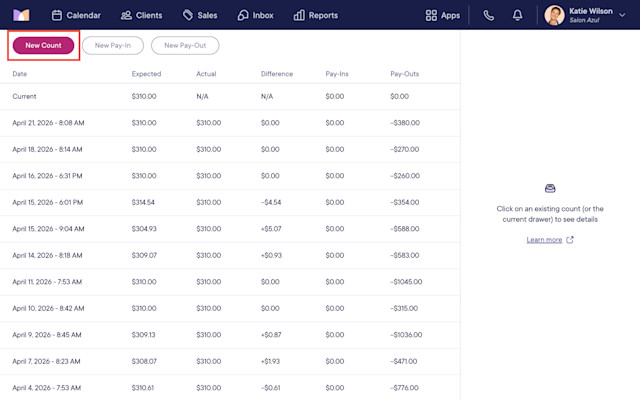Create a New Pay-In
Image resolution: width=640 pixels, height=400 pixels.
click(x=113, y=45)
